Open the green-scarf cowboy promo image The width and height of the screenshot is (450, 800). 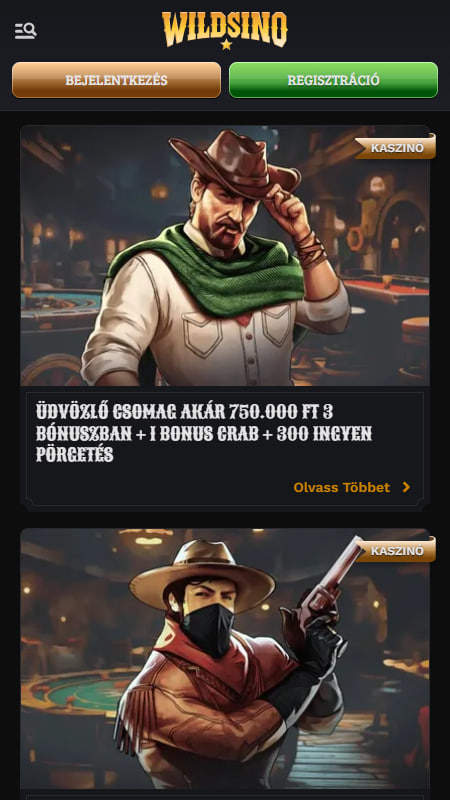click(225, 256)
